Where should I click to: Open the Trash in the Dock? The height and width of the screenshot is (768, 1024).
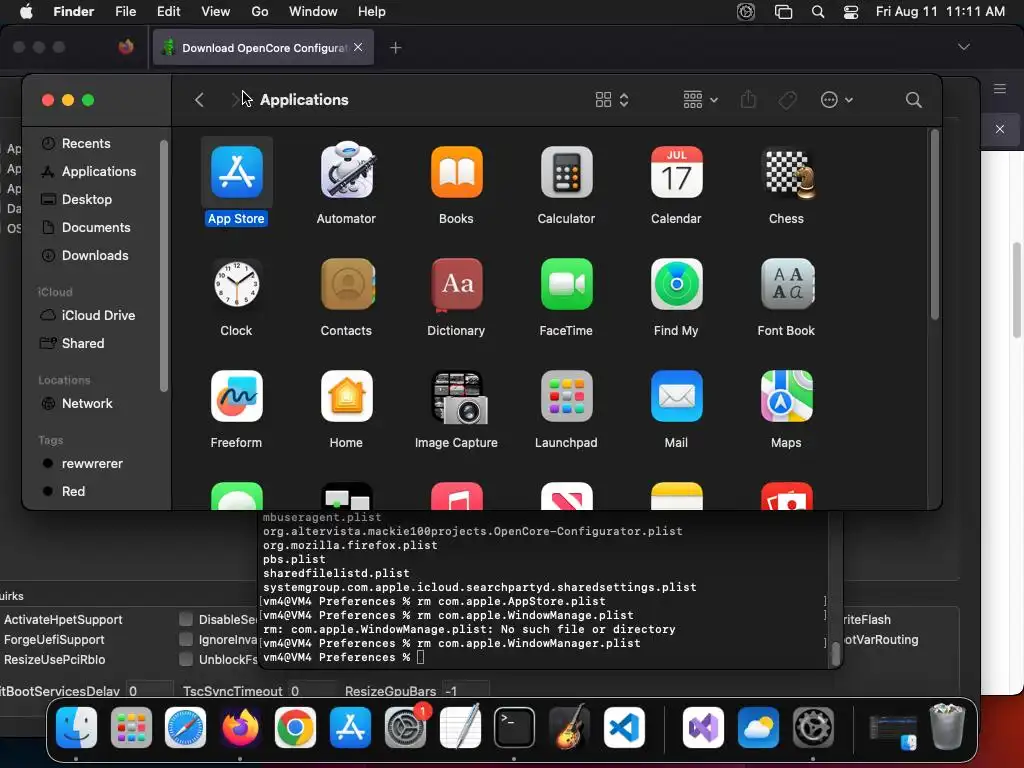click(947, 726)
